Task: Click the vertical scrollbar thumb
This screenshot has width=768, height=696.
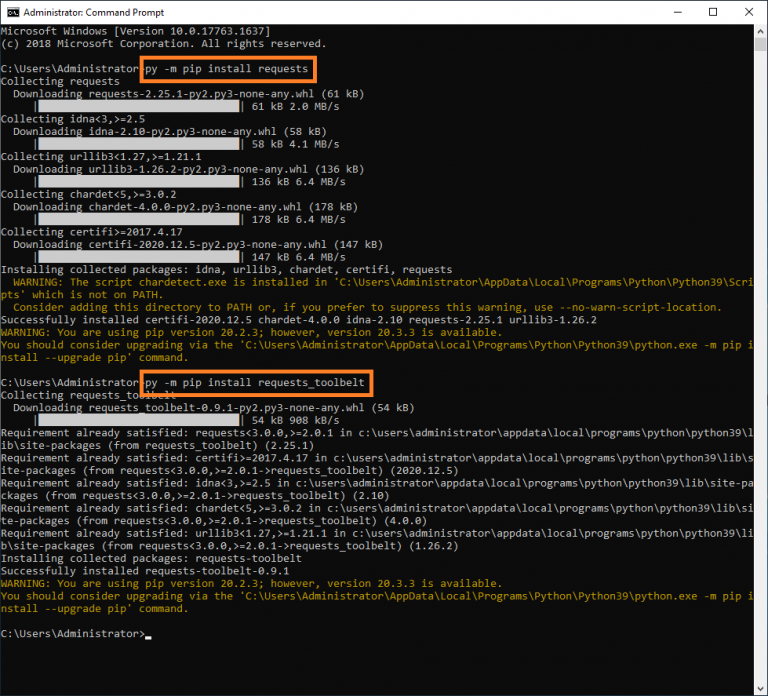Action: click(x=760, y=44)
